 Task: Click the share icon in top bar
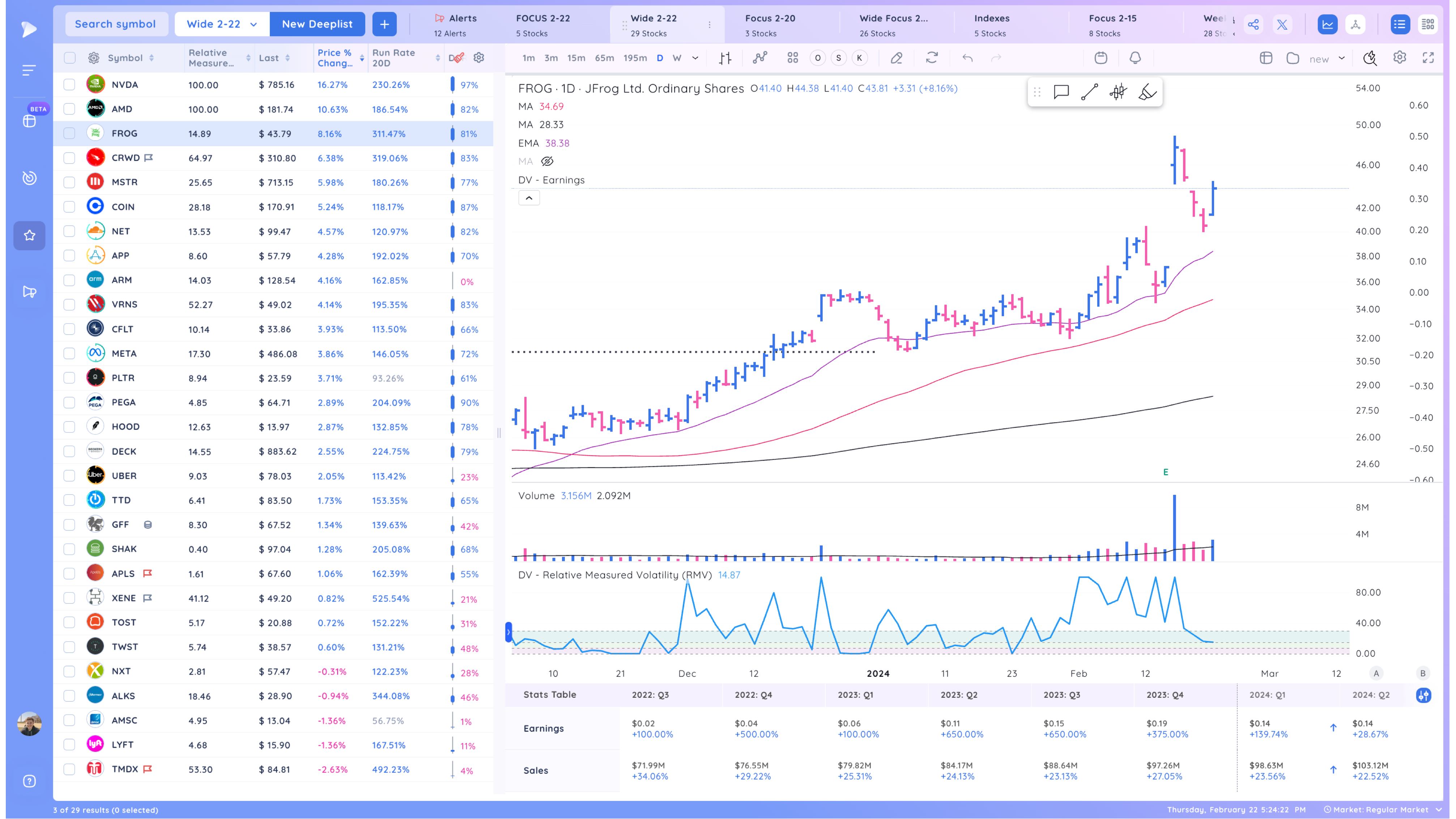click(1253, 24)
